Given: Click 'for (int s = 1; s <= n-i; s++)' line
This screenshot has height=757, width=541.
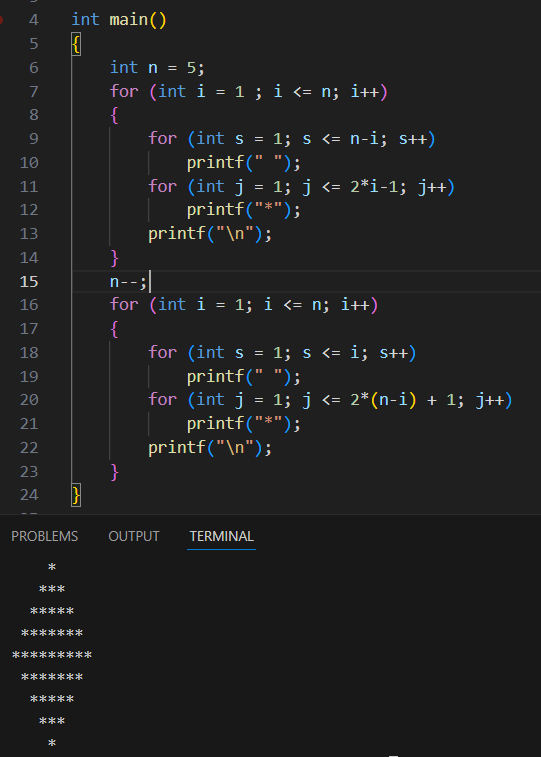Looking at the screenshot, I should point(291,139).
